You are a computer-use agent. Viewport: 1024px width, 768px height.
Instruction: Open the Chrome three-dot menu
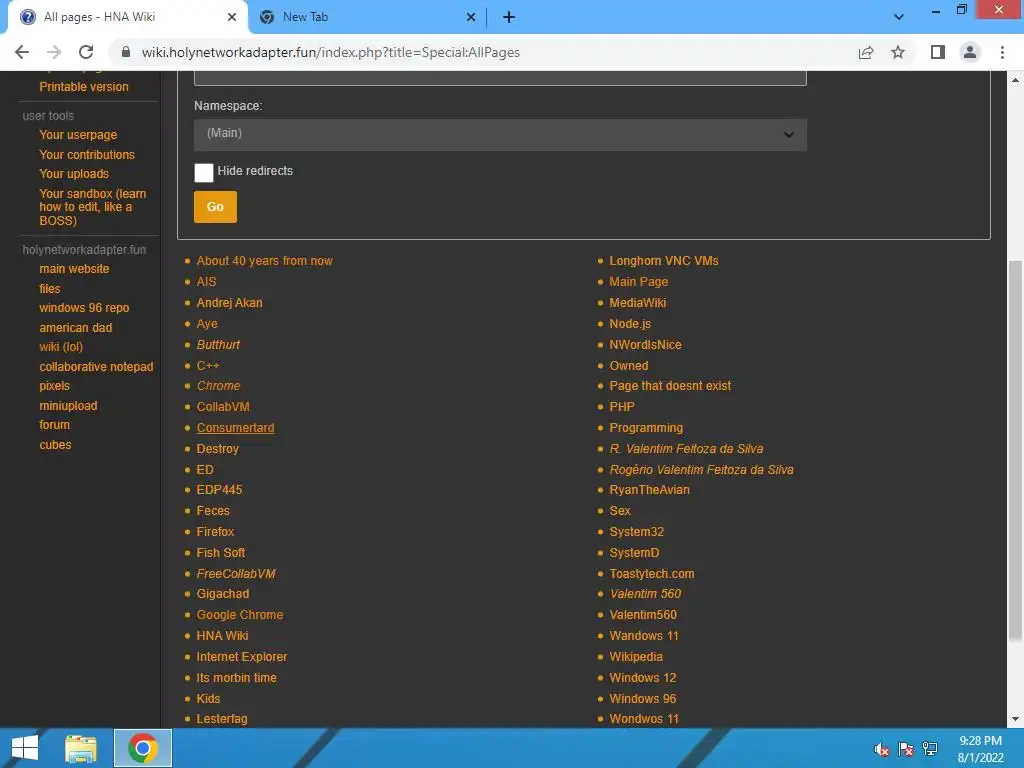point(1002,52)
